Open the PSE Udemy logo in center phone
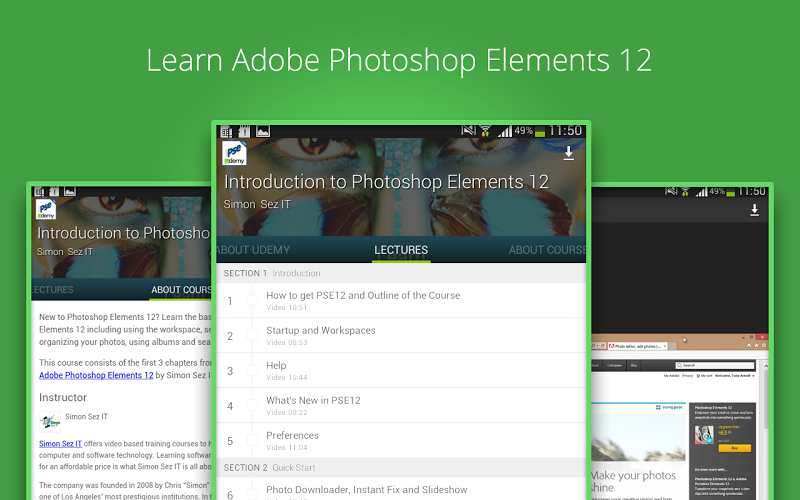 click(x=234, y=153)
